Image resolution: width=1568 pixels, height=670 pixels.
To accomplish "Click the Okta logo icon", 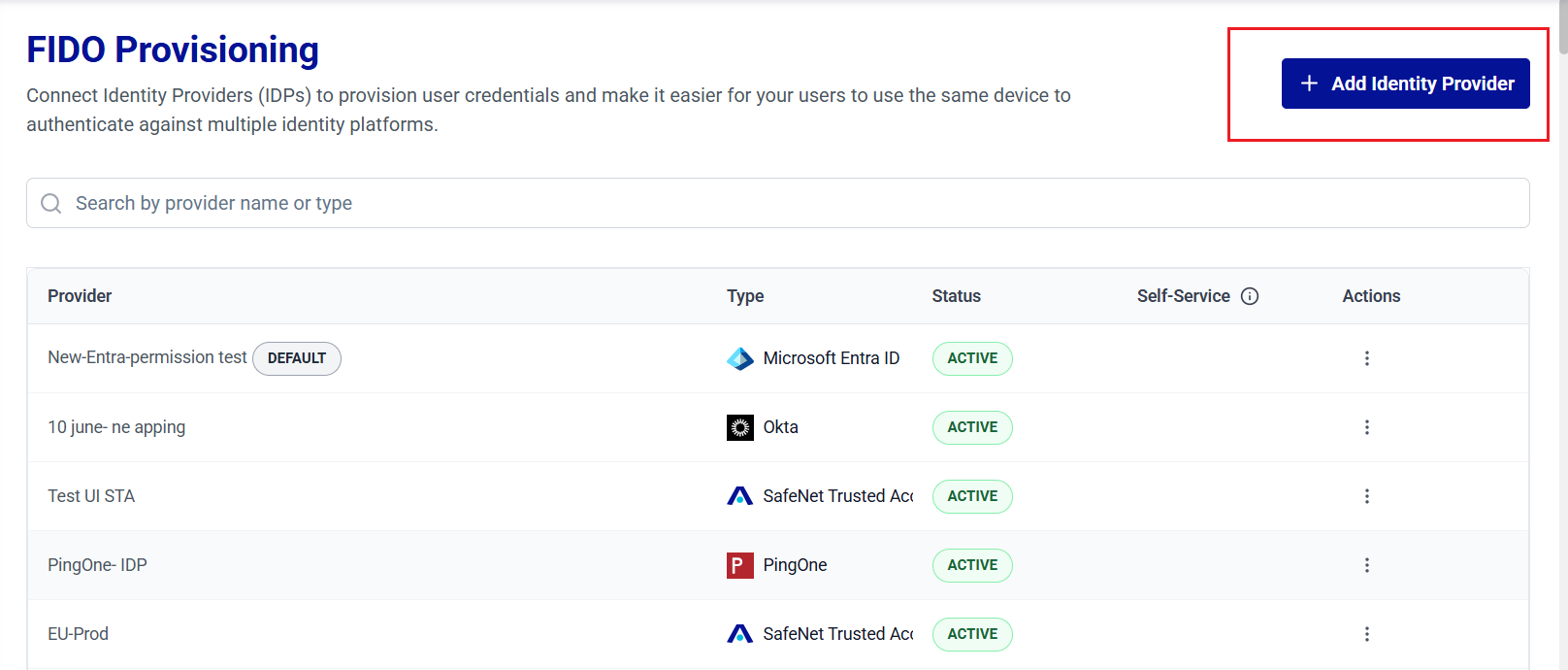I will [740, 427].
